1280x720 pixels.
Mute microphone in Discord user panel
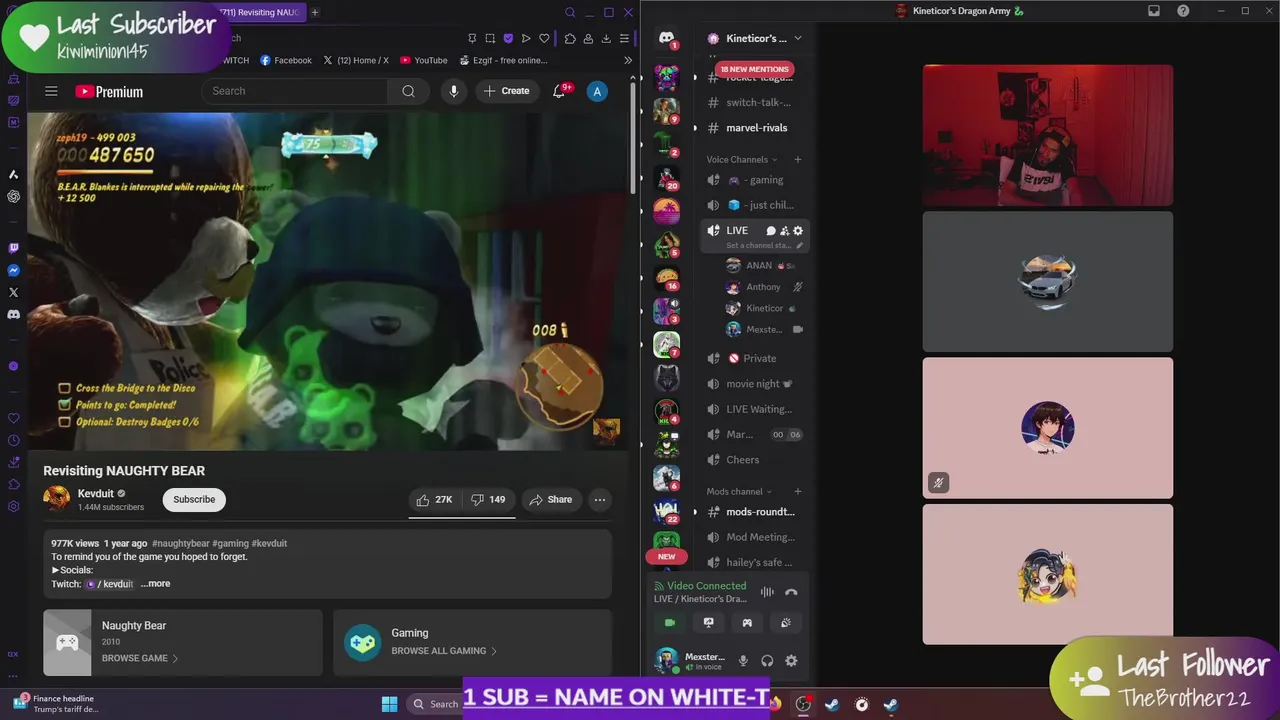[x=743, y=661]
